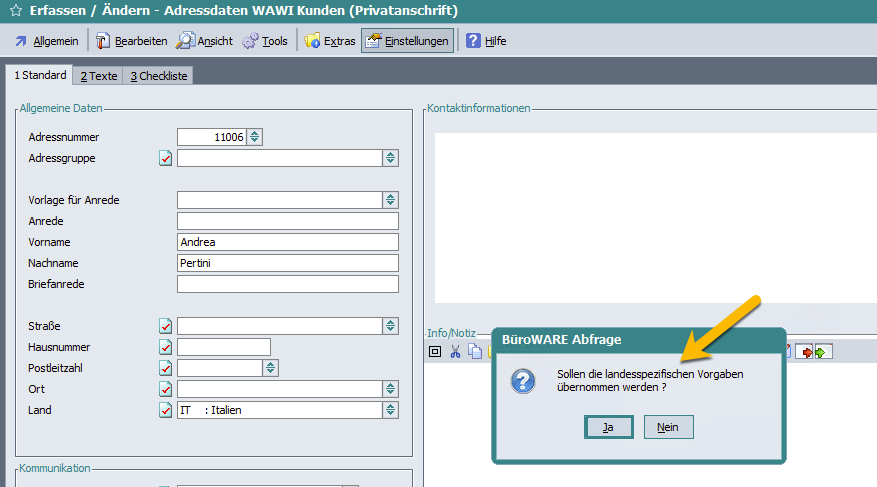Click the maximize note editor icon

[435, 351]
